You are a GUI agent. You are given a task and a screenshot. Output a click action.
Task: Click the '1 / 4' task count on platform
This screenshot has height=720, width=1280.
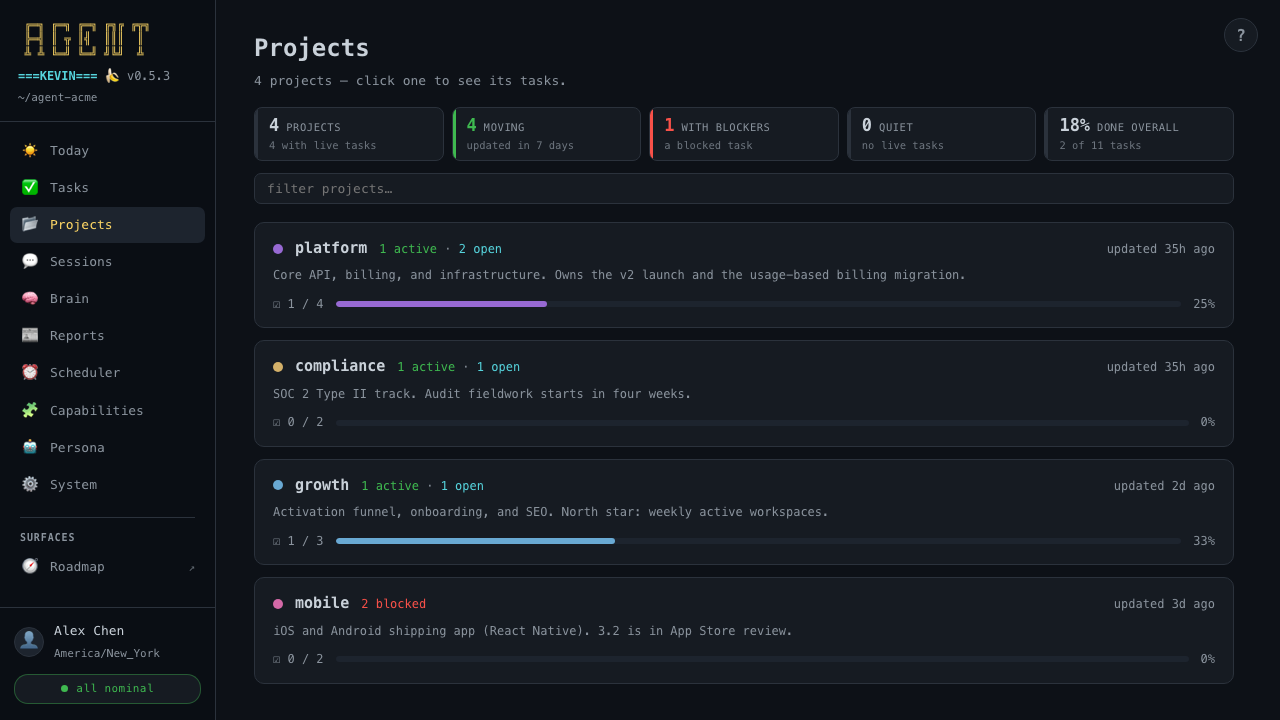pos(305,304)
